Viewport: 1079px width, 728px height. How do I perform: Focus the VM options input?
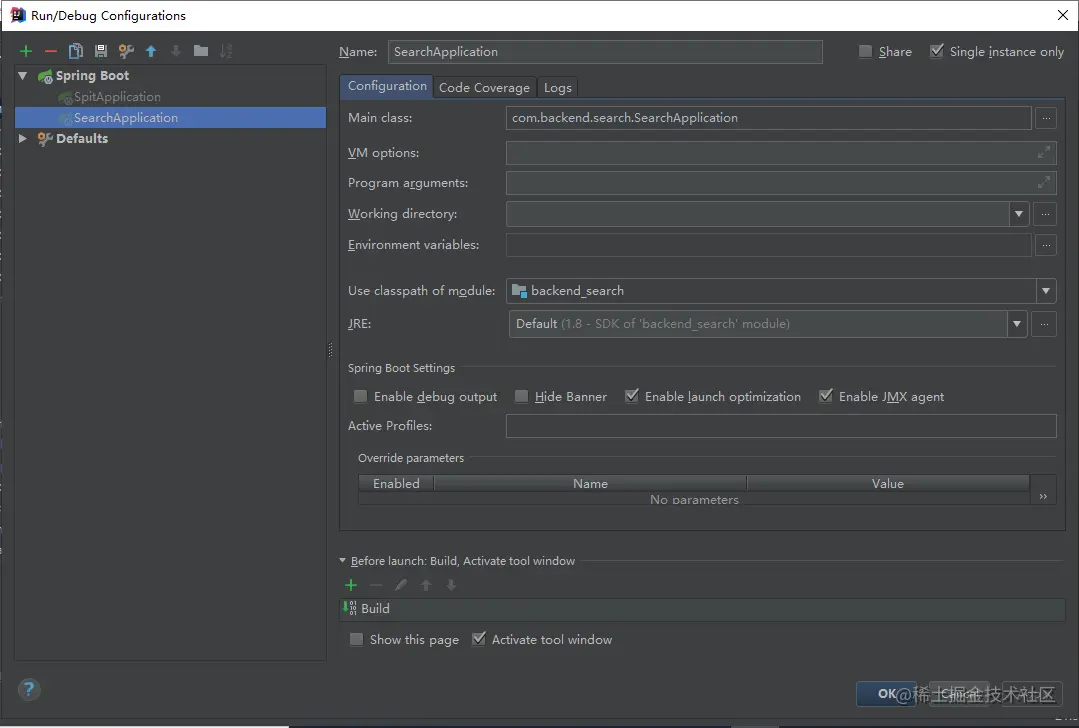pos(781,153)
